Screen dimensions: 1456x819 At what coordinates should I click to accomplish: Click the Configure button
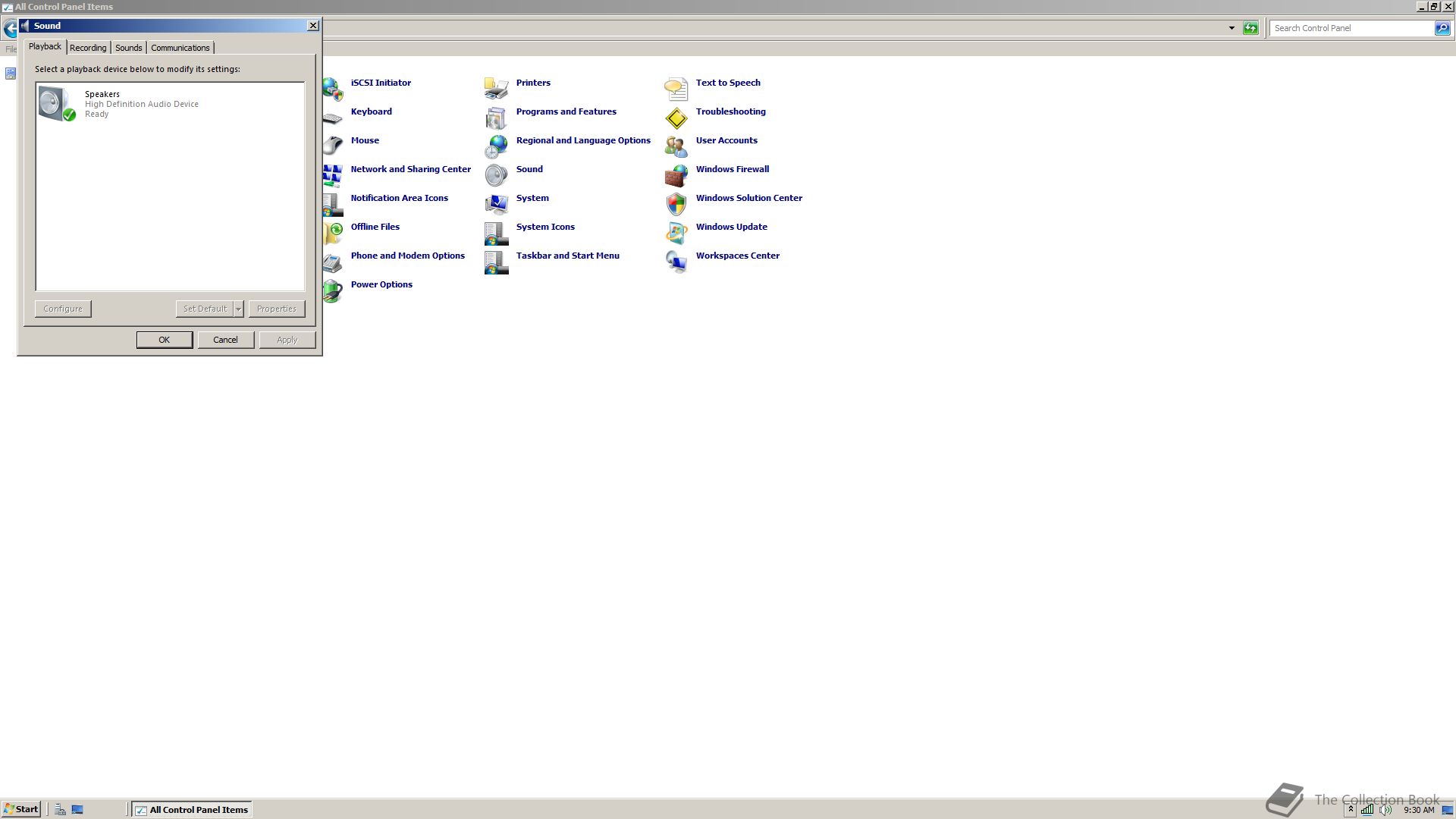pos(63,309)
